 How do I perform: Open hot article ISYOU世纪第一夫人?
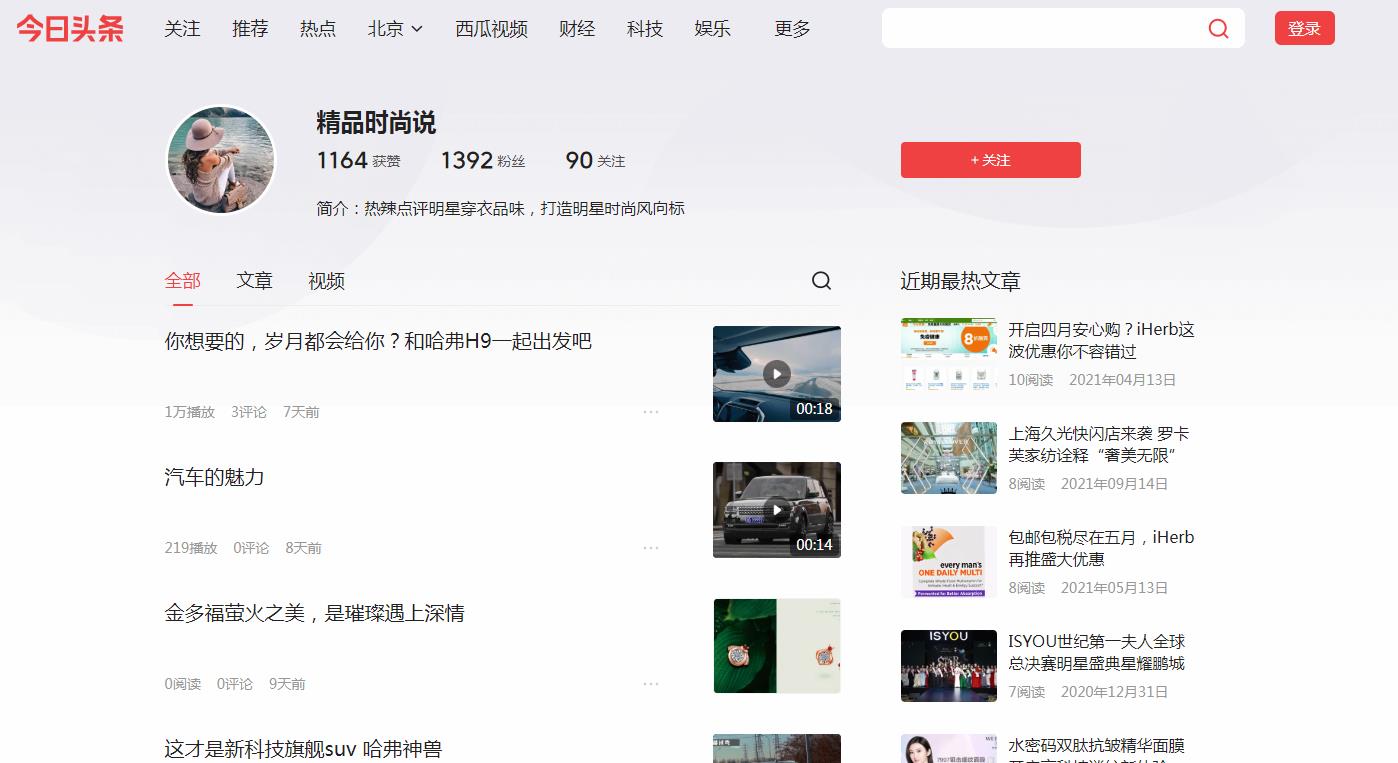click(x=1096, y=652)
